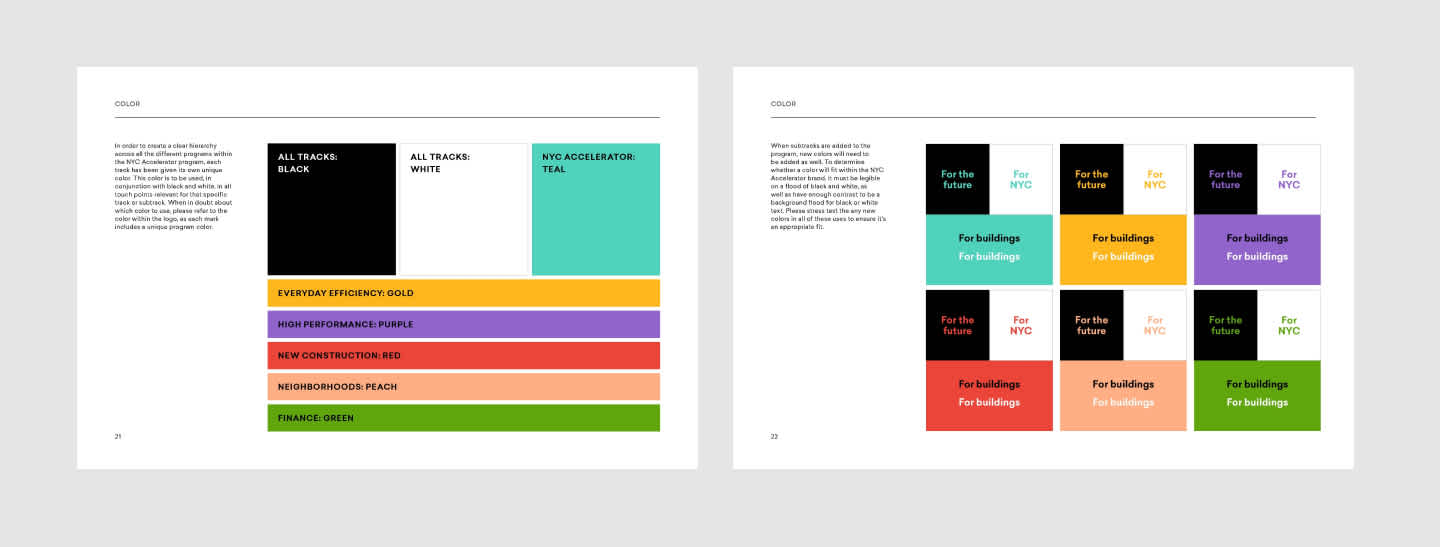The width and height of the screenshot is (1440, 547).
Task: Click black 'For buildings' text on teal tile
Action: click(x=989, y=238)
